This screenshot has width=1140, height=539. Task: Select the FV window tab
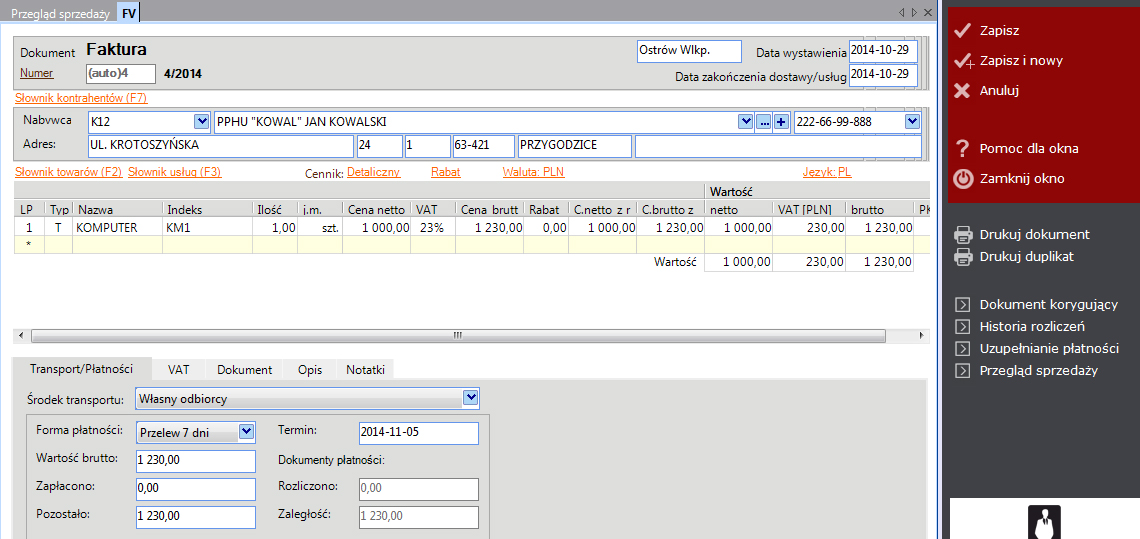(x=129, y=13)
